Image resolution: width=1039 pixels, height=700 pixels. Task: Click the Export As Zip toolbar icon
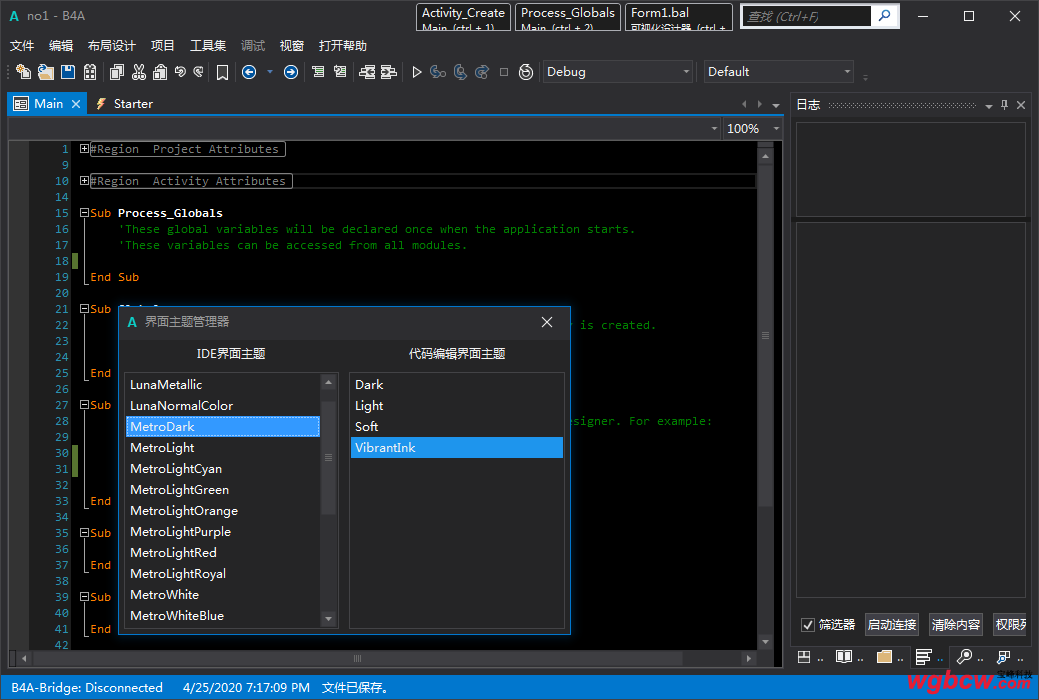pos(90,72)
